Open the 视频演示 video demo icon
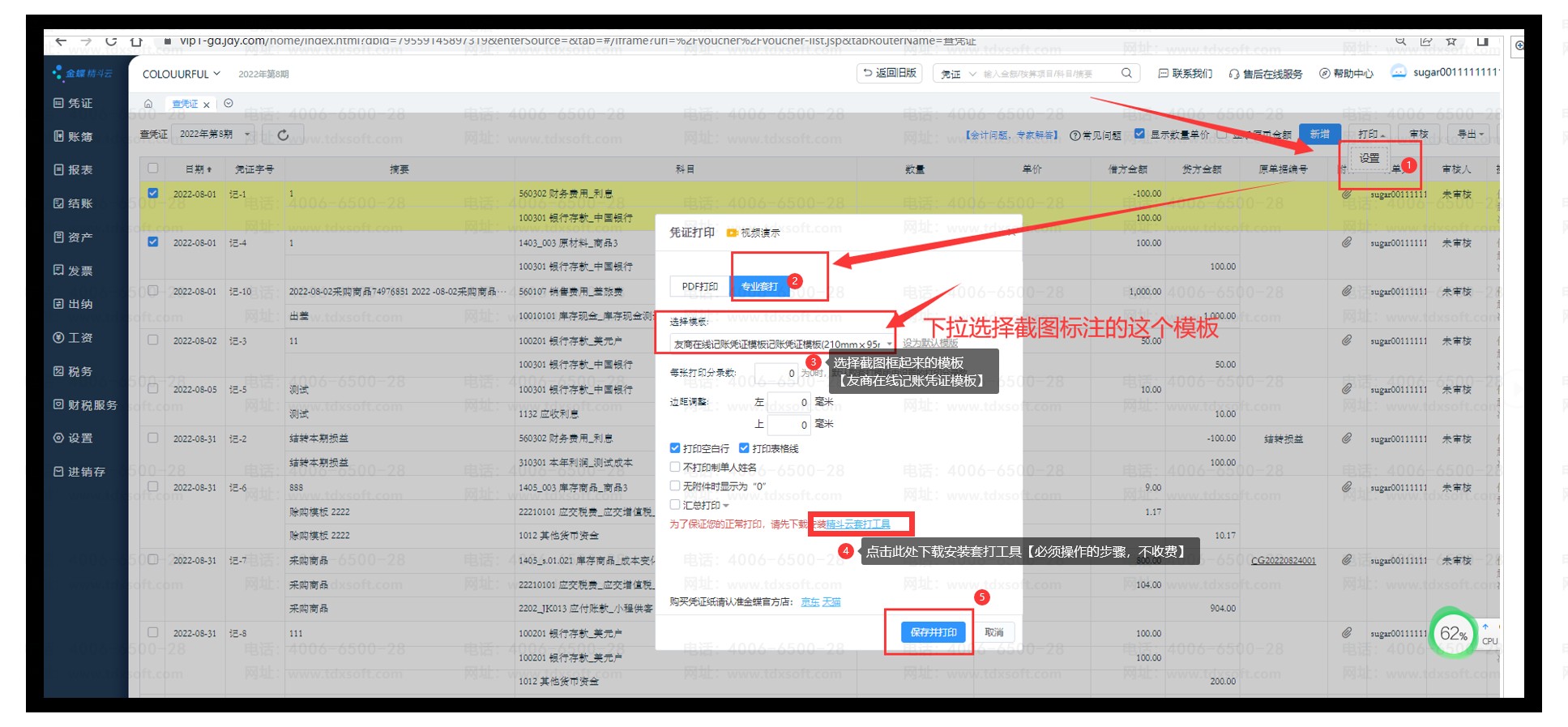This screenshot has width=1568, height=727. tap(732, 233)
